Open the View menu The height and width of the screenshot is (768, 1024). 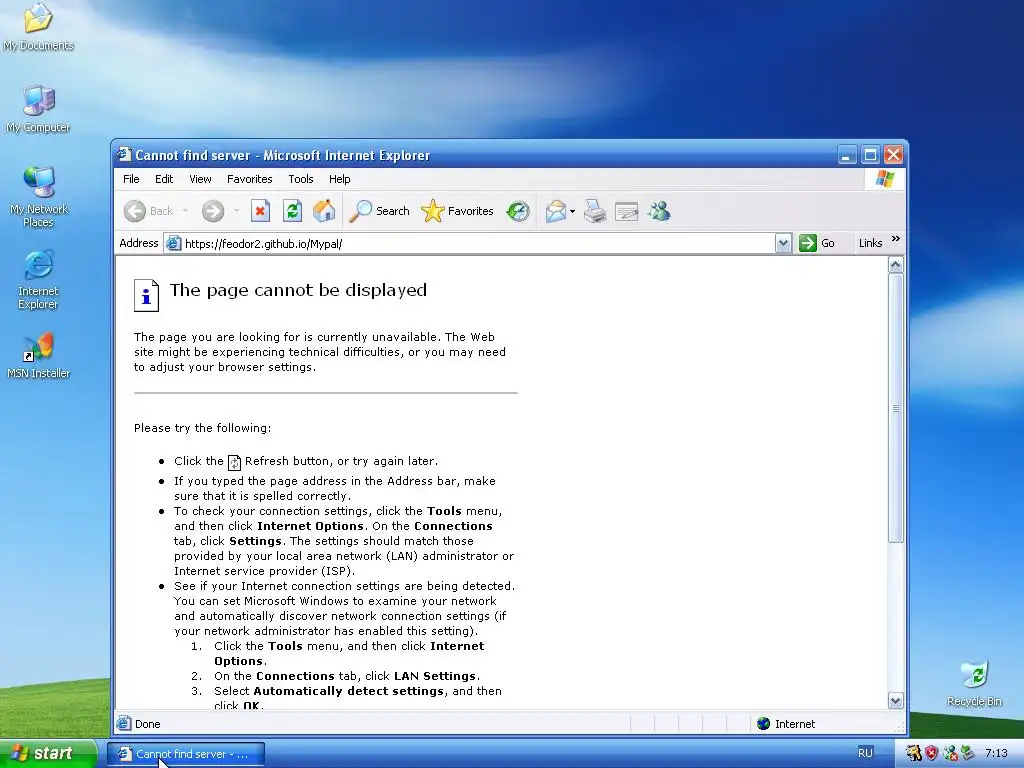tap(200, 179)
